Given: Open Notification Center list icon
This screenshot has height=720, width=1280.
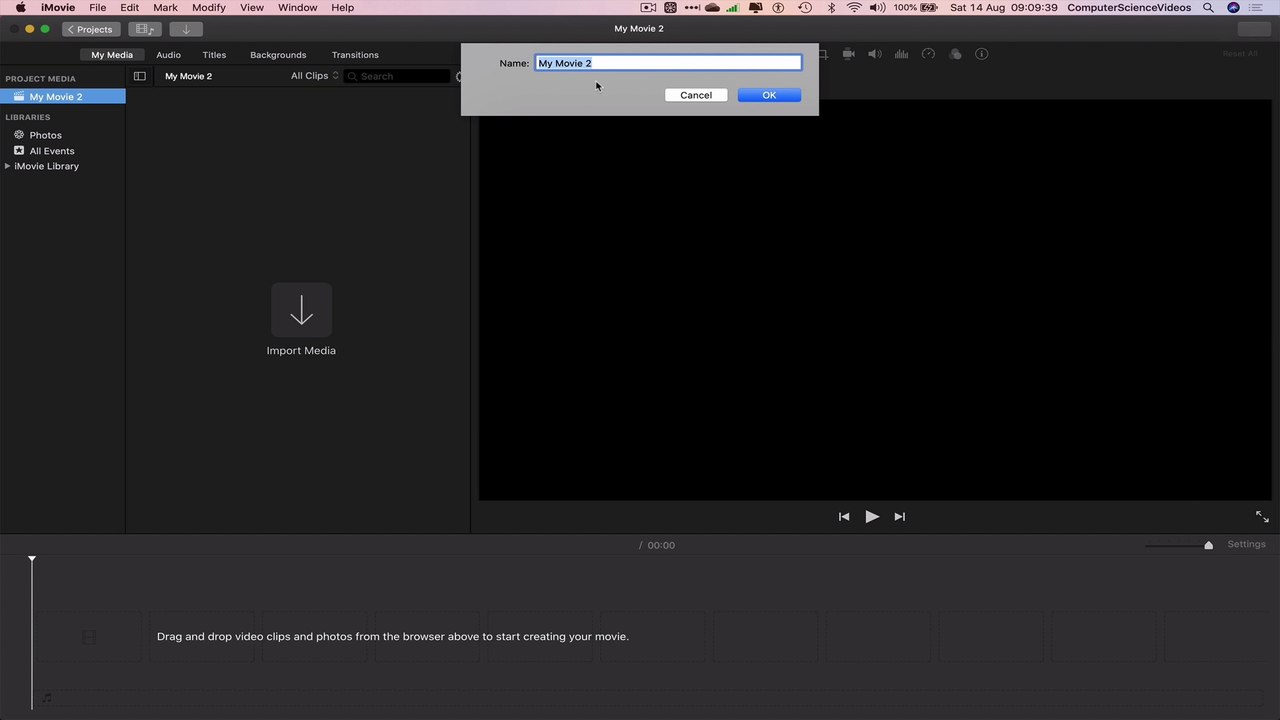Looking at the screenshot, I should click(1257, 8).
